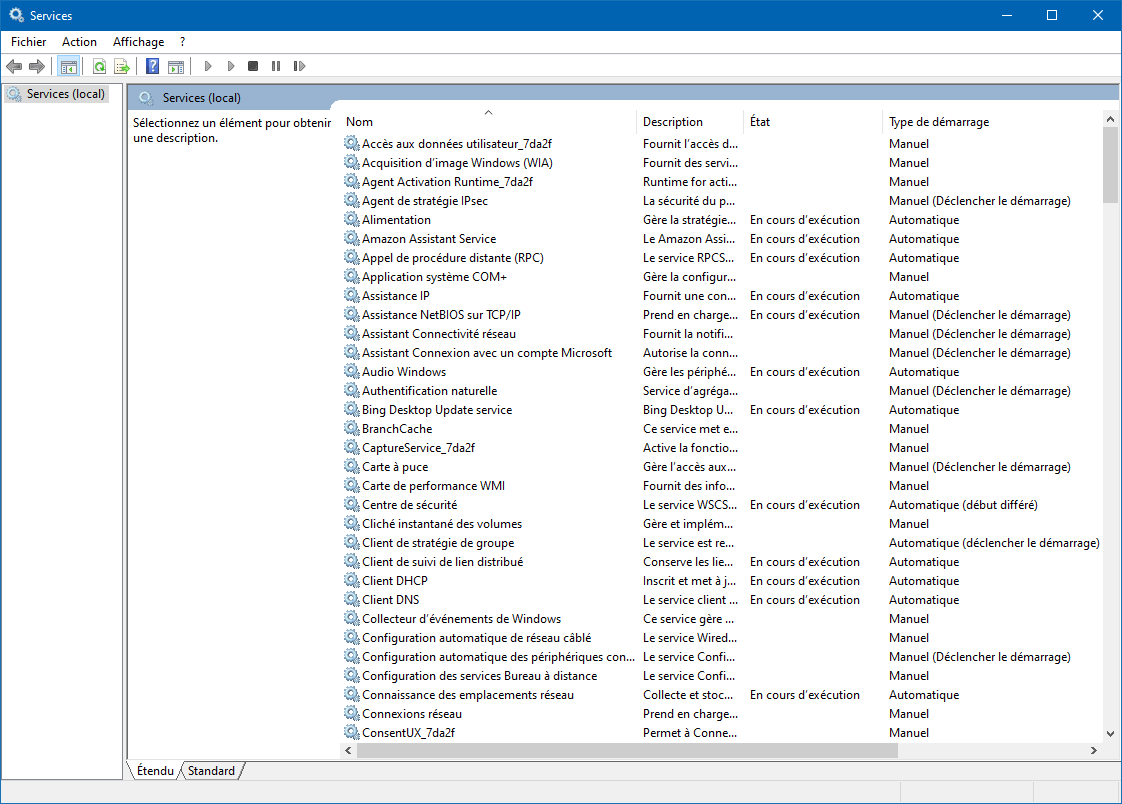Click the gear icon of Centre de sécurité
1122x804 pixels.
(351, 504)
